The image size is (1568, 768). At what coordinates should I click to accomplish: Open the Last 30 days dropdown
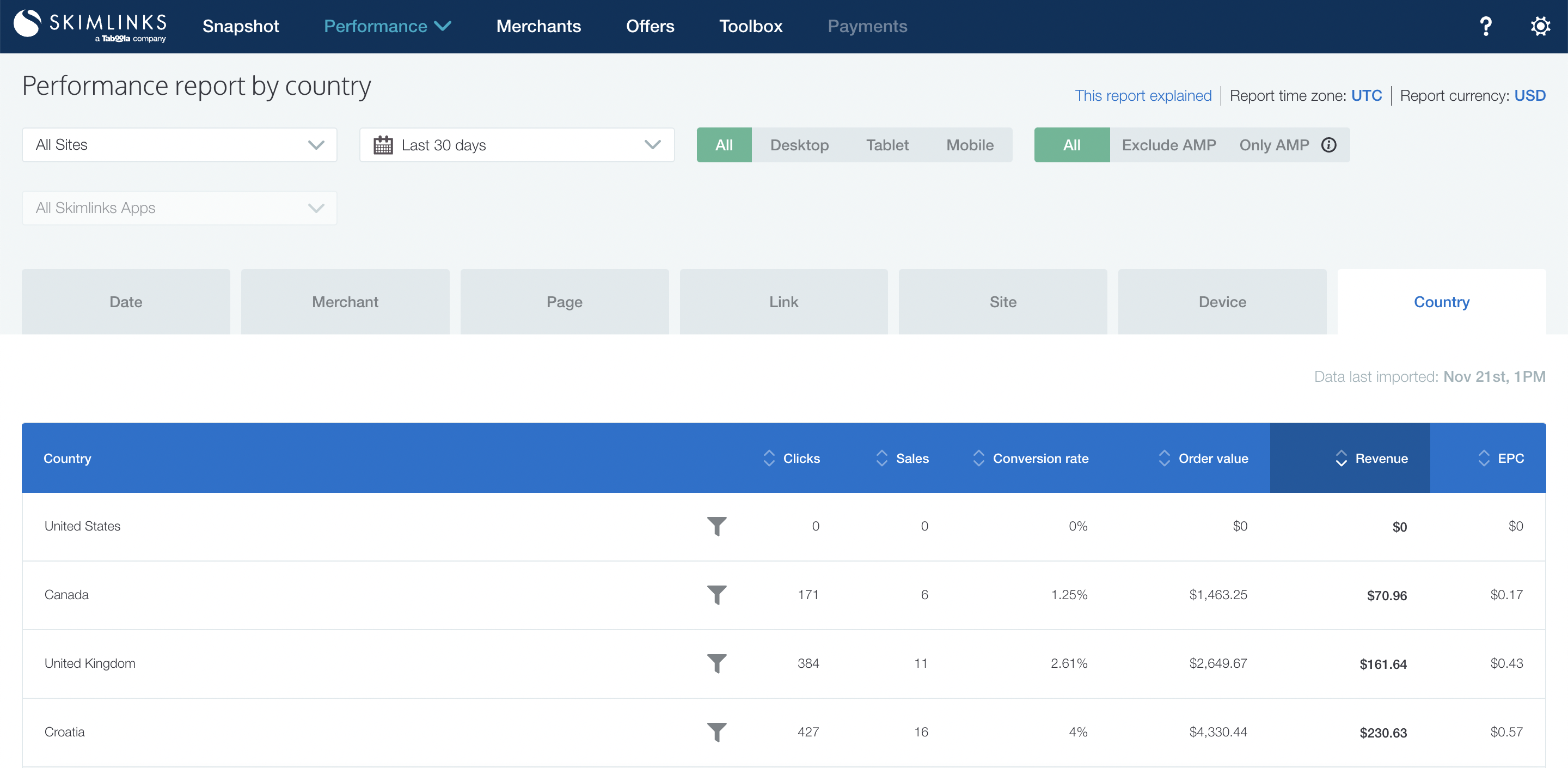tap(517, 145)
